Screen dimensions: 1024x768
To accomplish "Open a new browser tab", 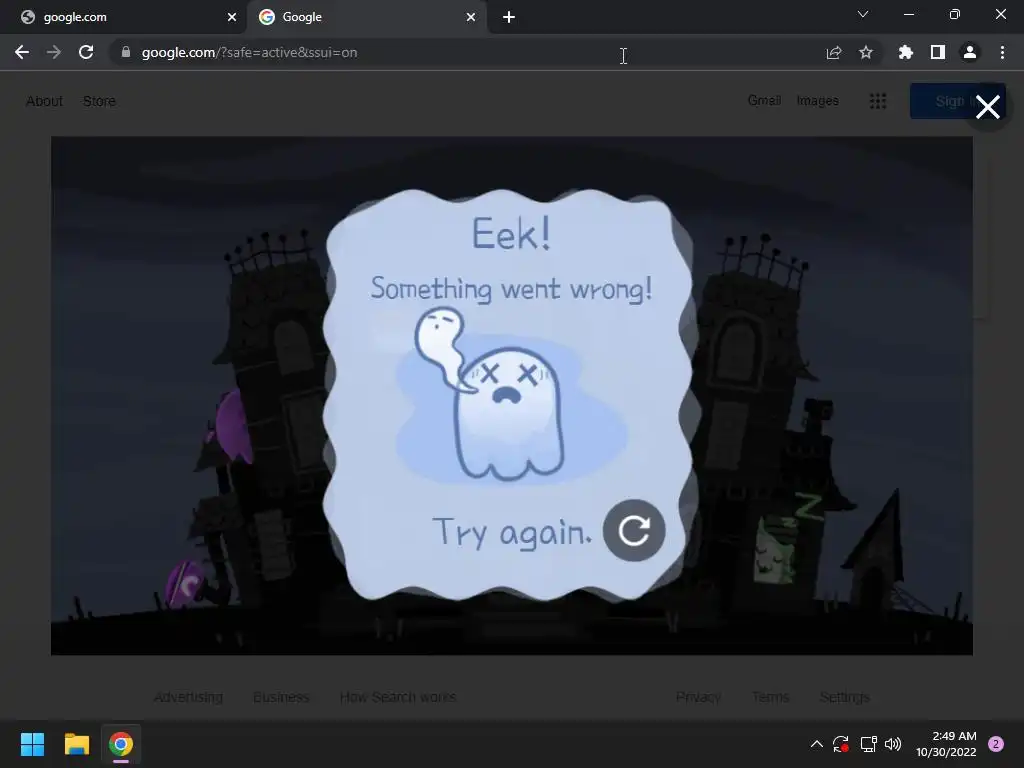I will point(509,17).
